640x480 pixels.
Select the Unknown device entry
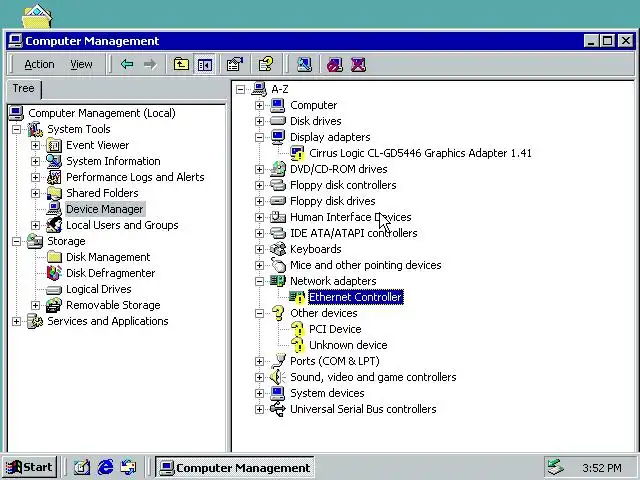348,345
